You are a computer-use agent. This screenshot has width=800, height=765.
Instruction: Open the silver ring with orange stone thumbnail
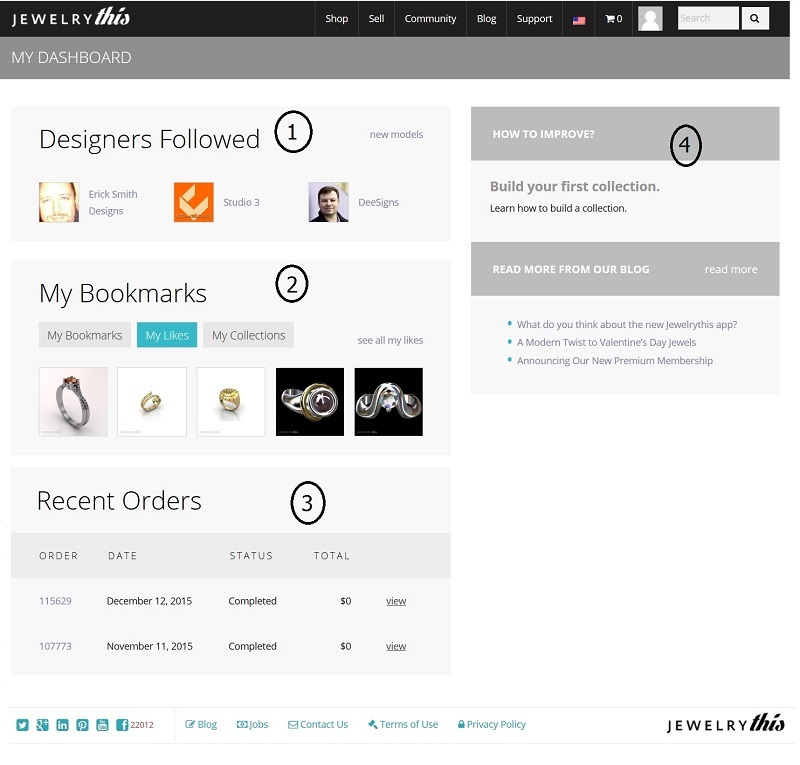(x=73, y=402)
